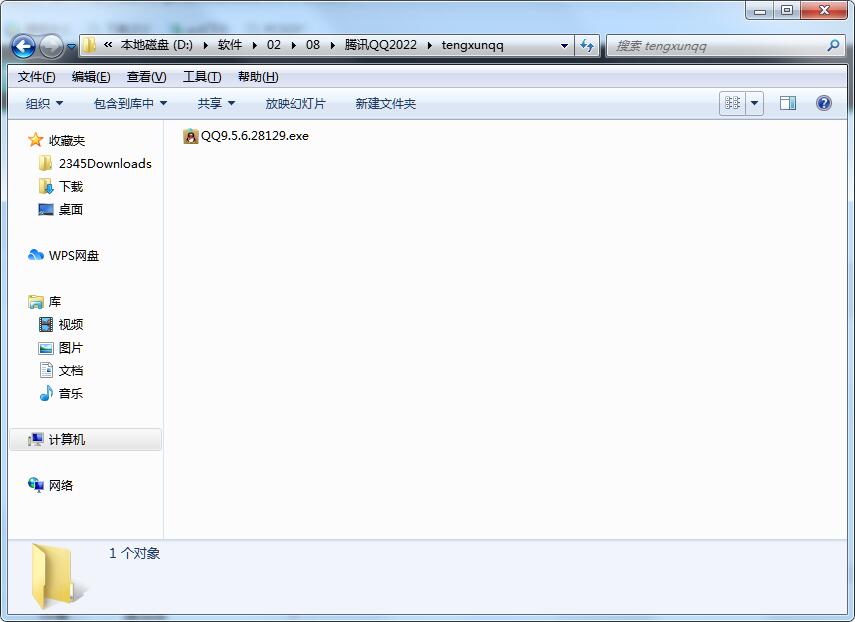
Task: Open 文档 library
Action: coord(71,371)
